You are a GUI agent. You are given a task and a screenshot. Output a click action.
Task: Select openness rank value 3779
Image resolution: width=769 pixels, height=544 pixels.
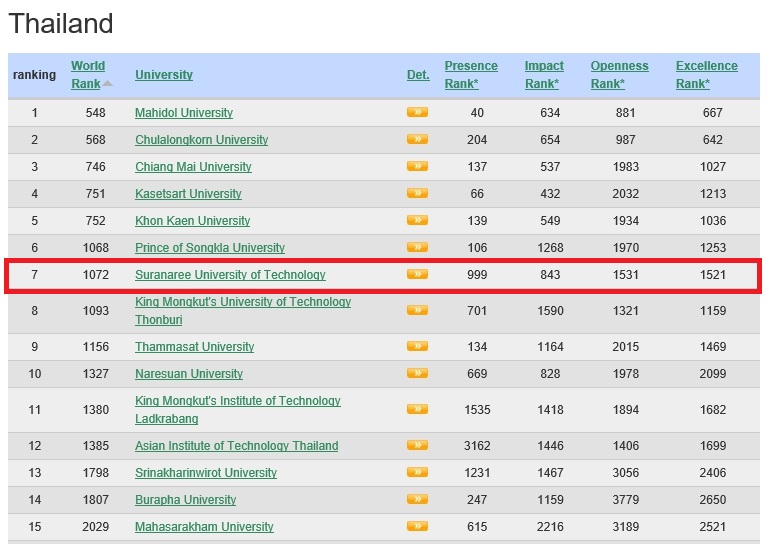[626, 500]
